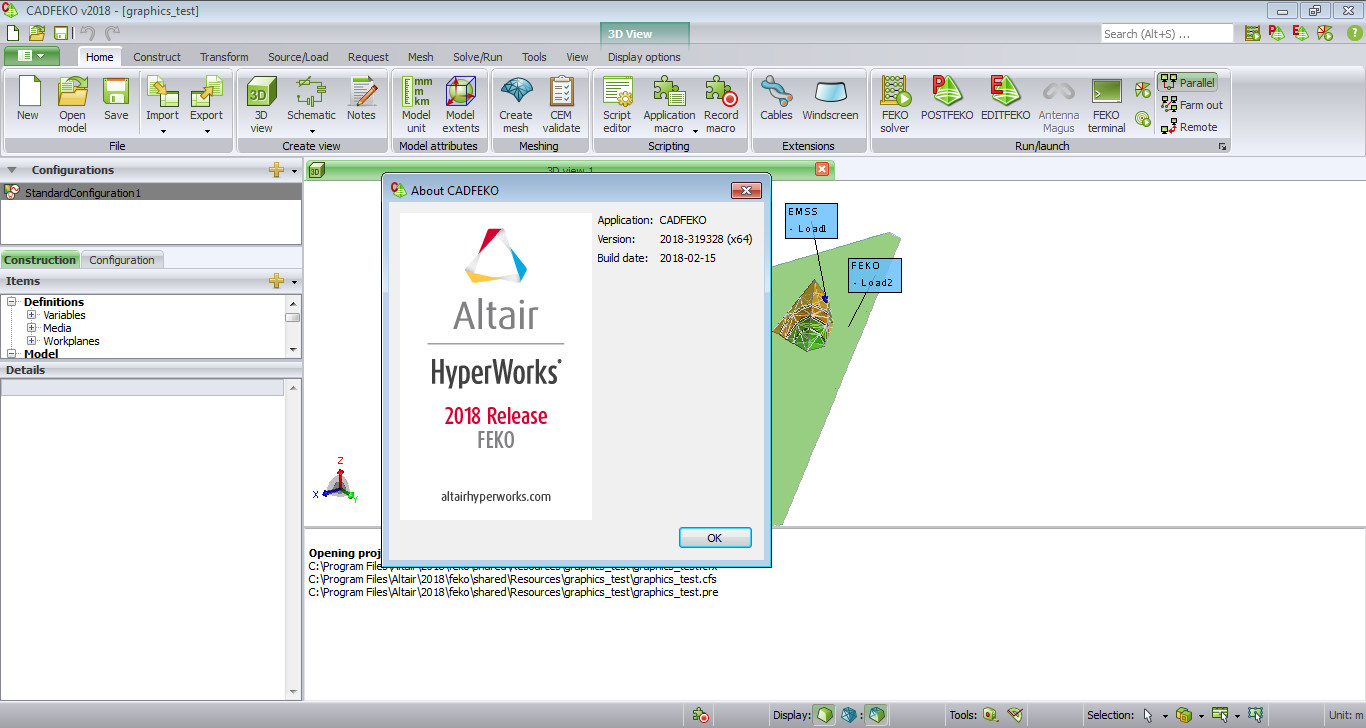Open the Mesh ribbon tab
This screenshot has height=728, width=1366.
coord(420,57)
